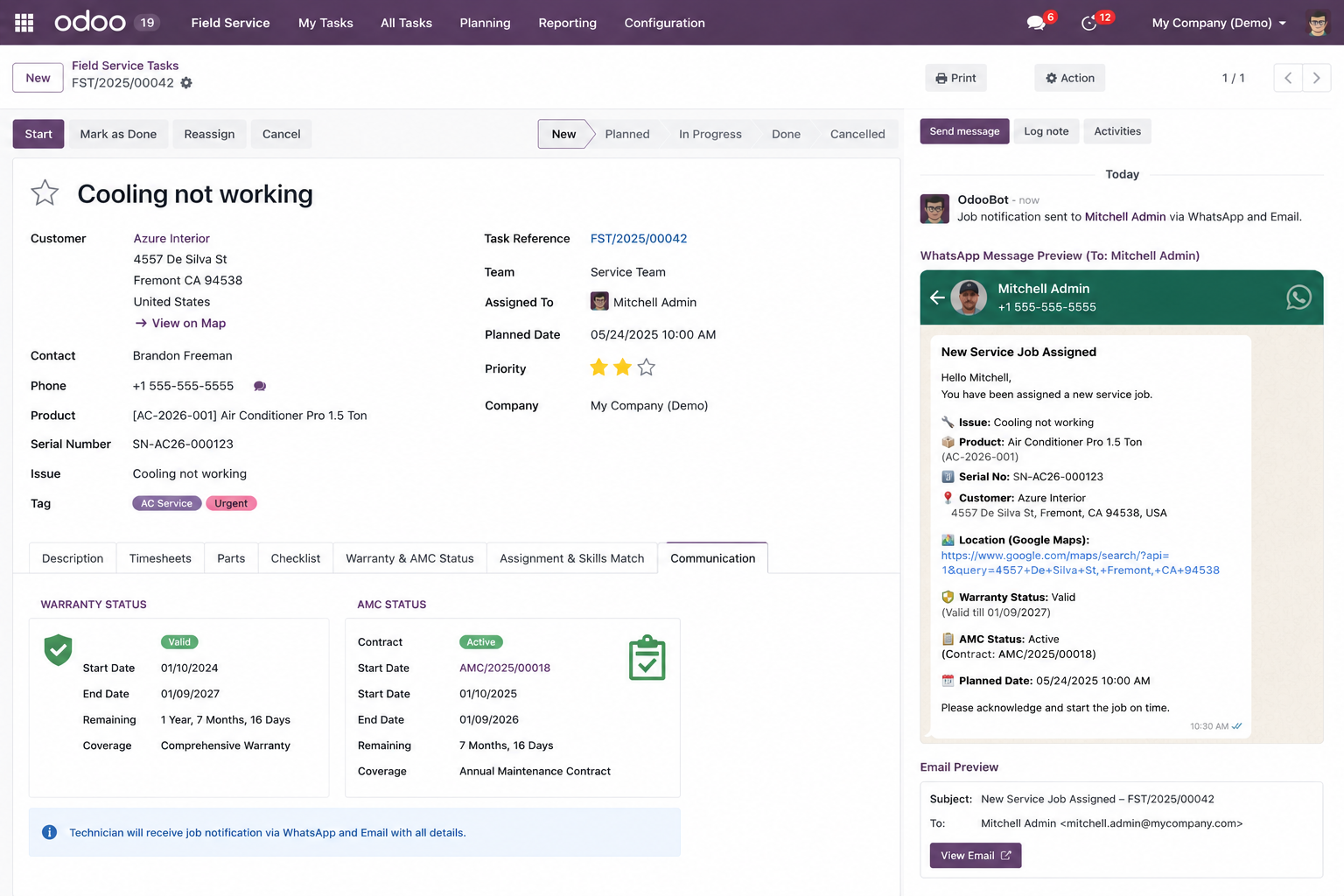This screenshot has width=1344, height=896.
Task: Click the Mark as Done button
Action: tap(118, 134)
